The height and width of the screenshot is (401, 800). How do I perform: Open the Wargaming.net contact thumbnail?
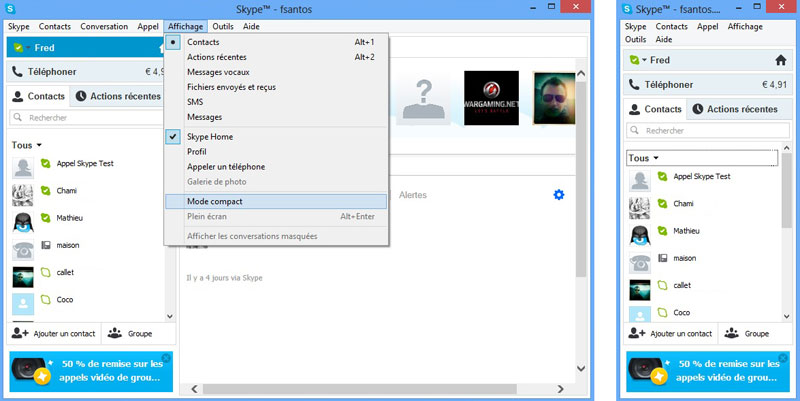491,98
